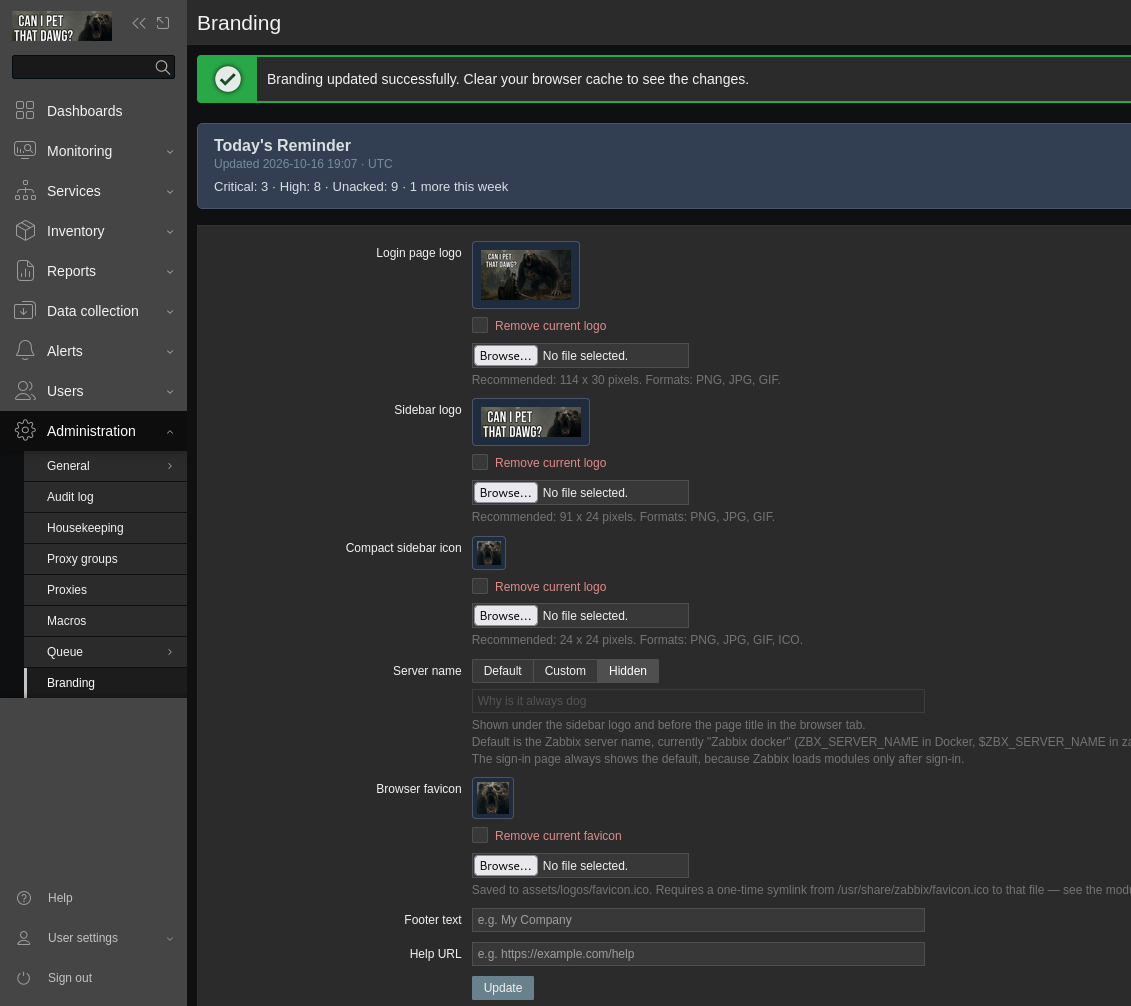Check Remove current logo for Sidebar logo
Viewport: 1131px width, 1006px height.
point(480,462)
